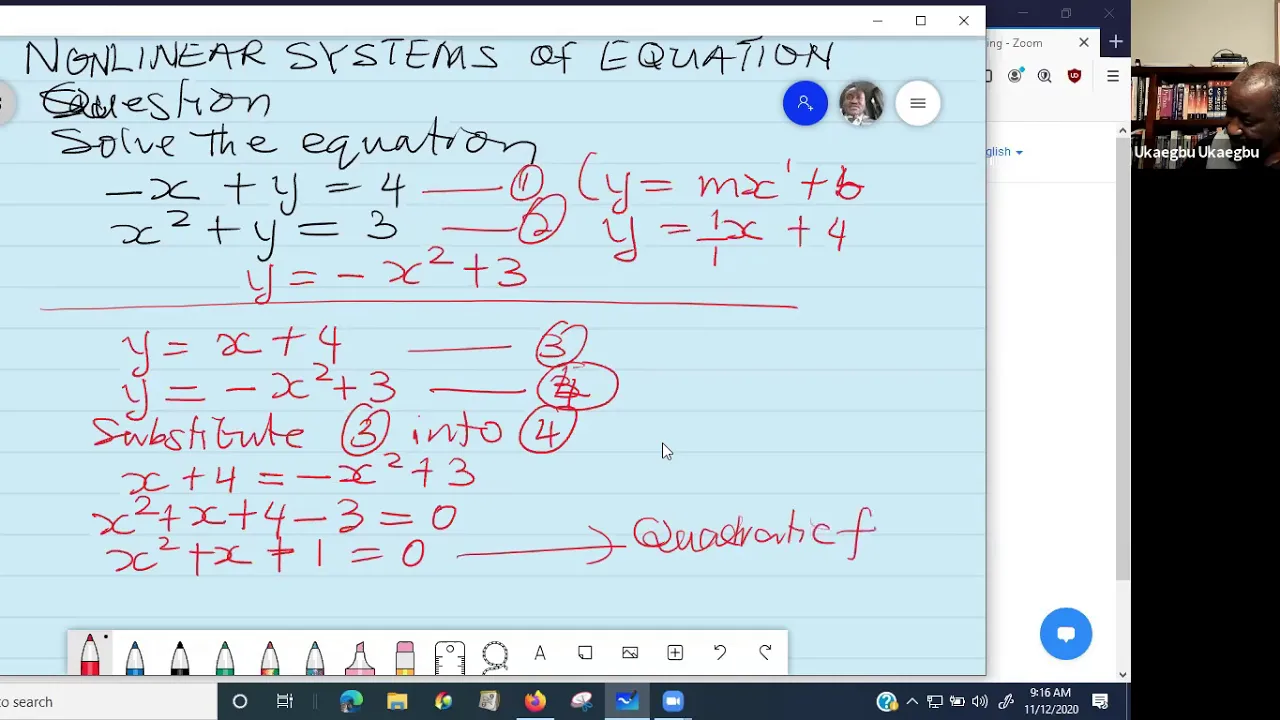Insert an image into the whiteboard

630,653
